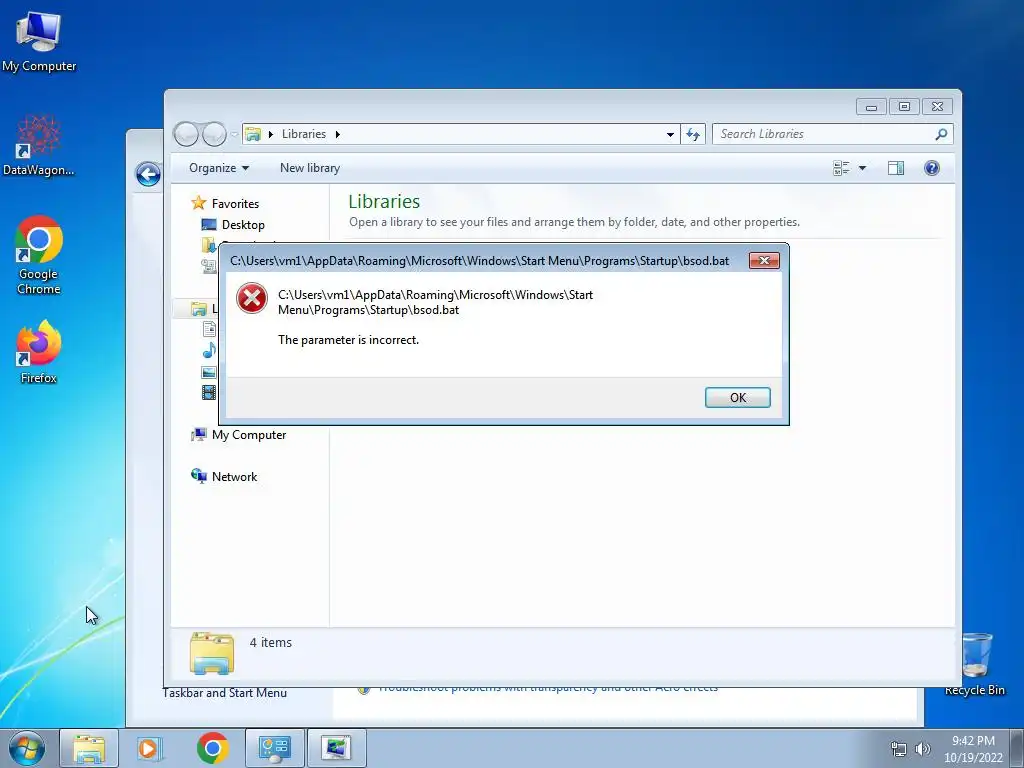Open Google Chrome desktop shortcut
The height and width of the screenshot is (768, 1024).
click(39, 255)
